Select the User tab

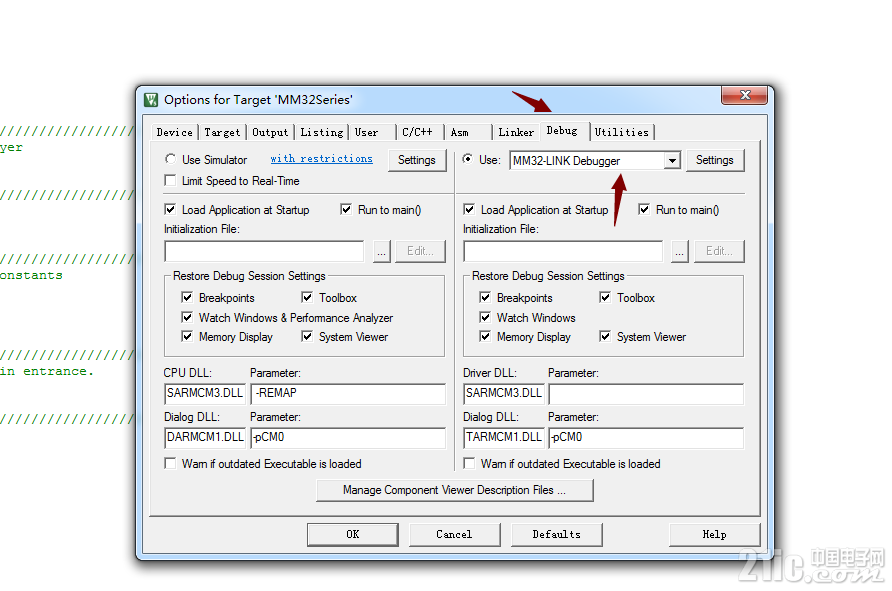point(366,132)
